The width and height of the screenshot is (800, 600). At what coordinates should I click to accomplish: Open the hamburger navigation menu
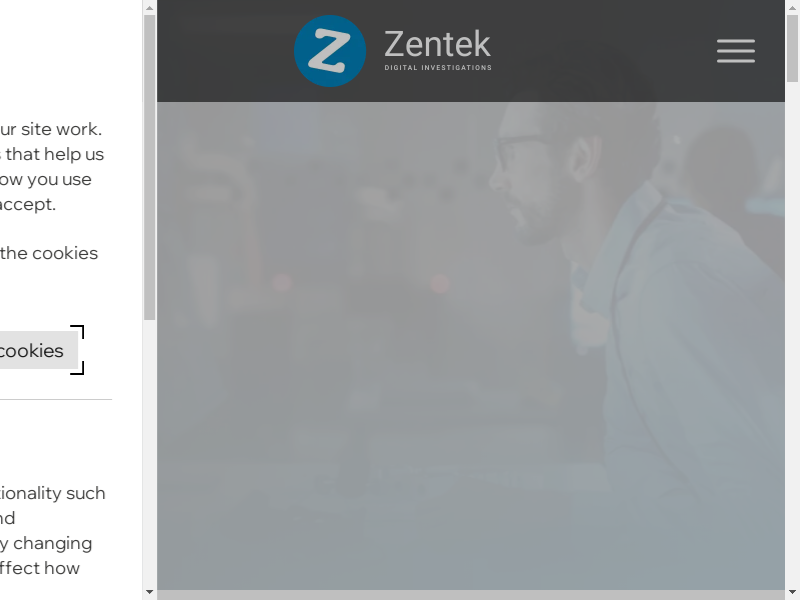736,51
